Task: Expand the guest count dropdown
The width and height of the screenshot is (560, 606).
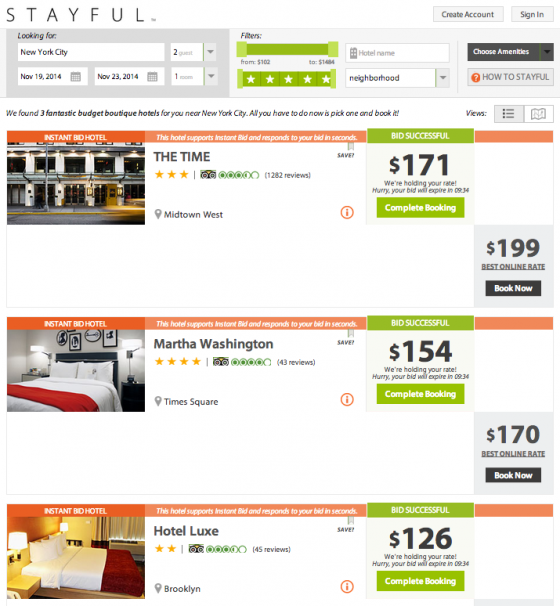Action: click(210, 52)
